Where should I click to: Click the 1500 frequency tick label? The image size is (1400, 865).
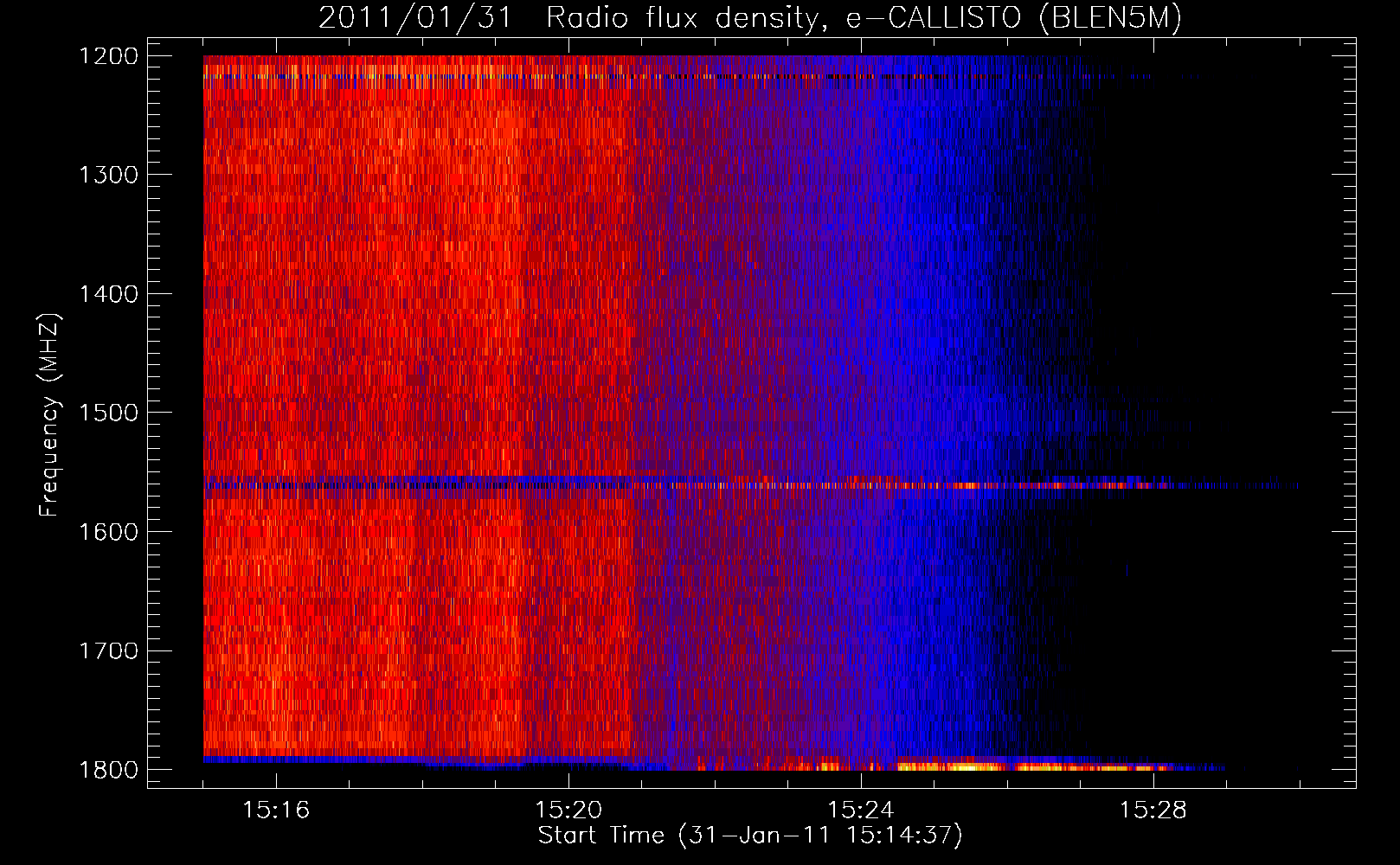tap(108, 413)
